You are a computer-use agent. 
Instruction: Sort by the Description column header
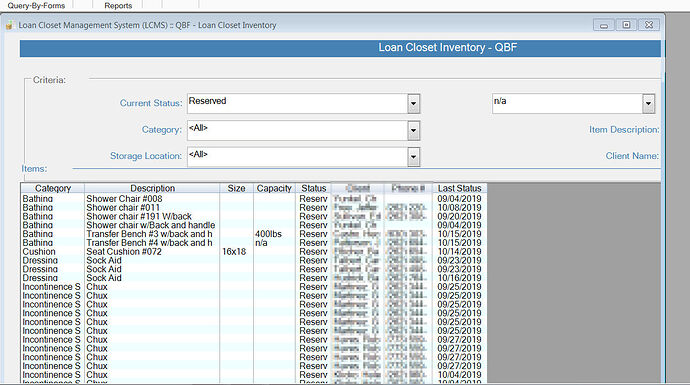point(152,188)
